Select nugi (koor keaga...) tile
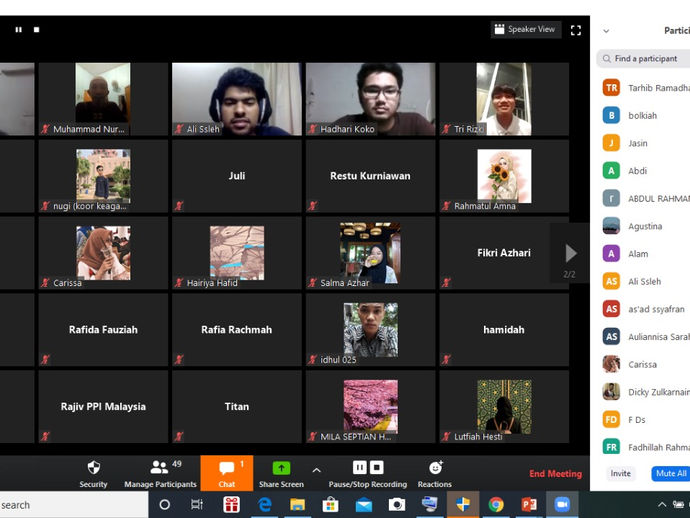The image size is (690, 518). click(103, 176)
